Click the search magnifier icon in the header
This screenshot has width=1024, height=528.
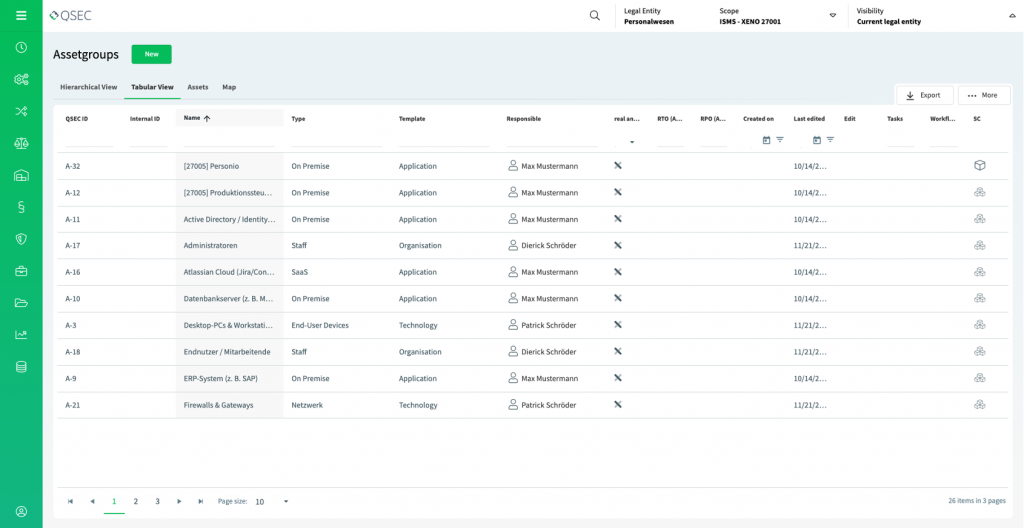tap(595, 15)
